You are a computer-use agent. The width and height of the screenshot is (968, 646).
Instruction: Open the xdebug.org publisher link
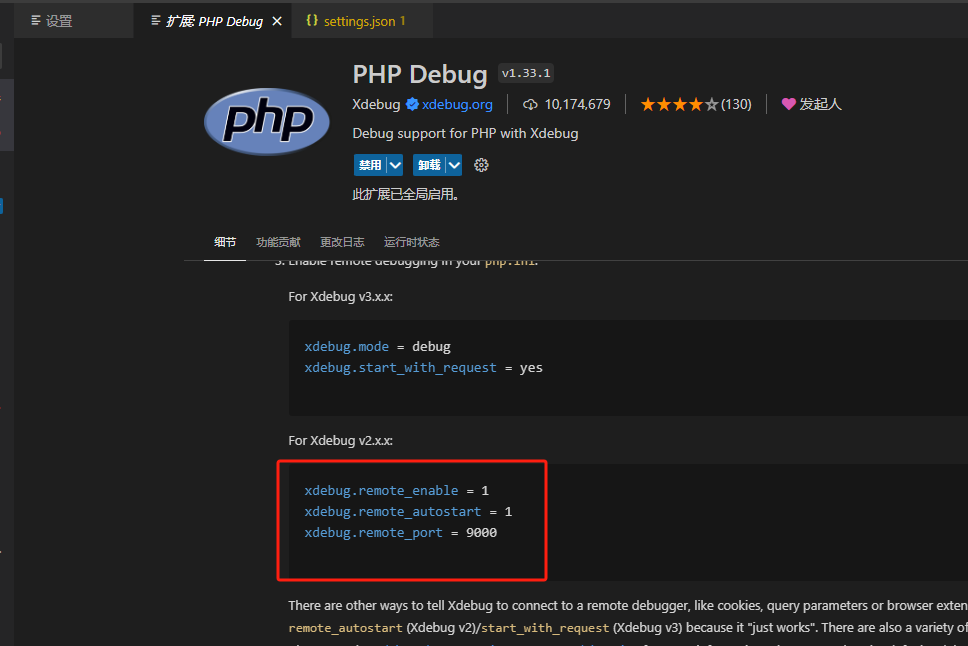tap(457, 104)
